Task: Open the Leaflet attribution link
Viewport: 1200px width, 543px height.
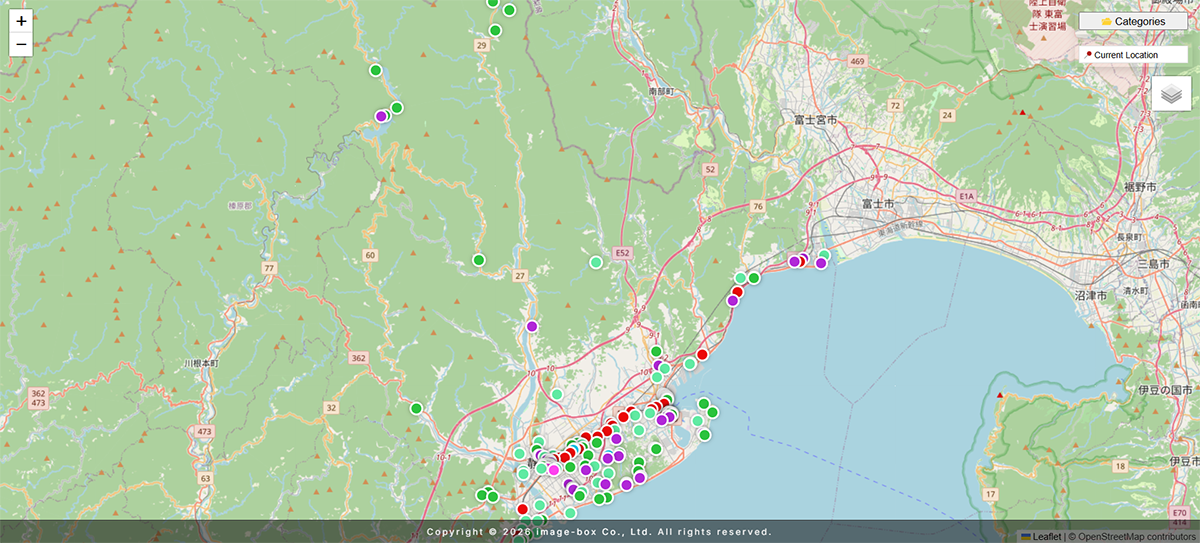Action: (1040, 536)
